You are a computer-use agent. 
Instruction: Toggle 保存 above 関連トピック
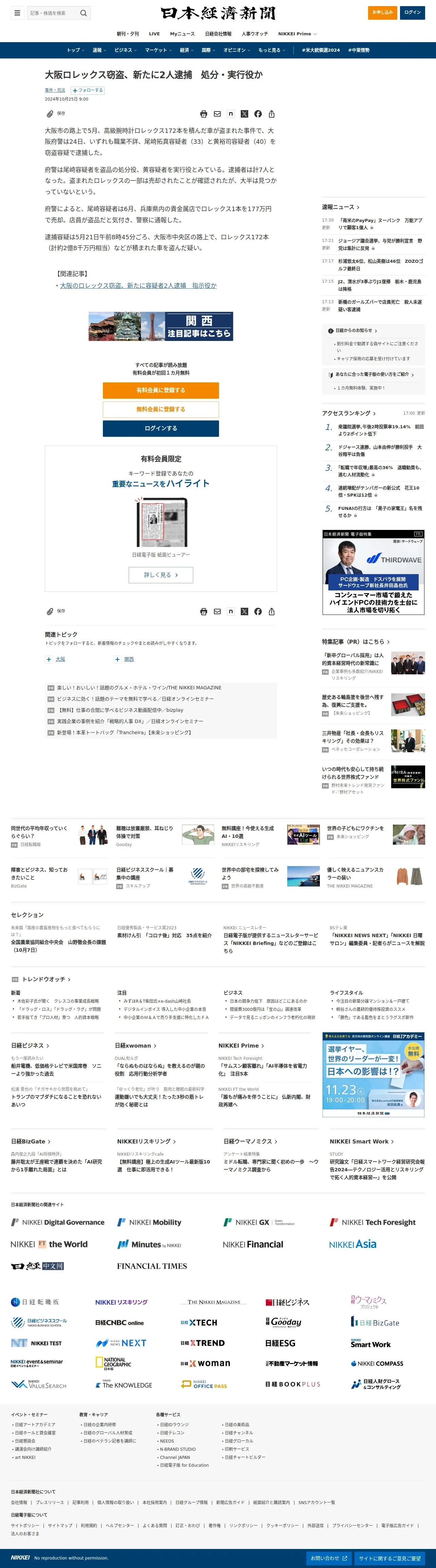click(56, 611)
